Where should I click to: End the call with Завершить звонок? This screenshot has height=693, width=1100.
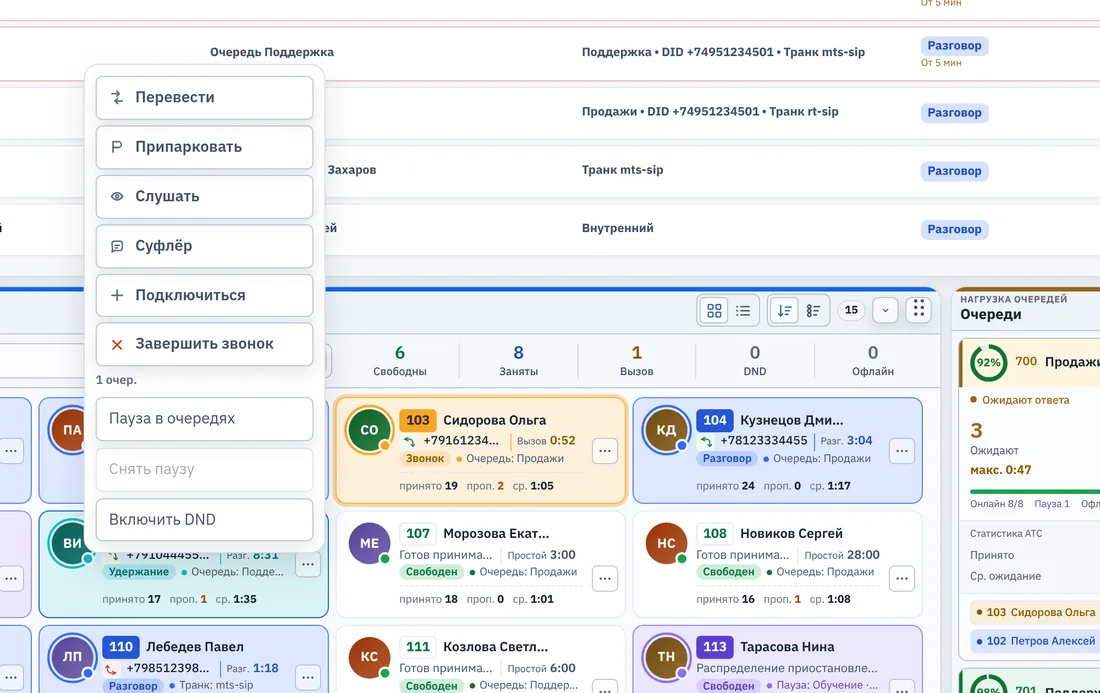point(204,344)
